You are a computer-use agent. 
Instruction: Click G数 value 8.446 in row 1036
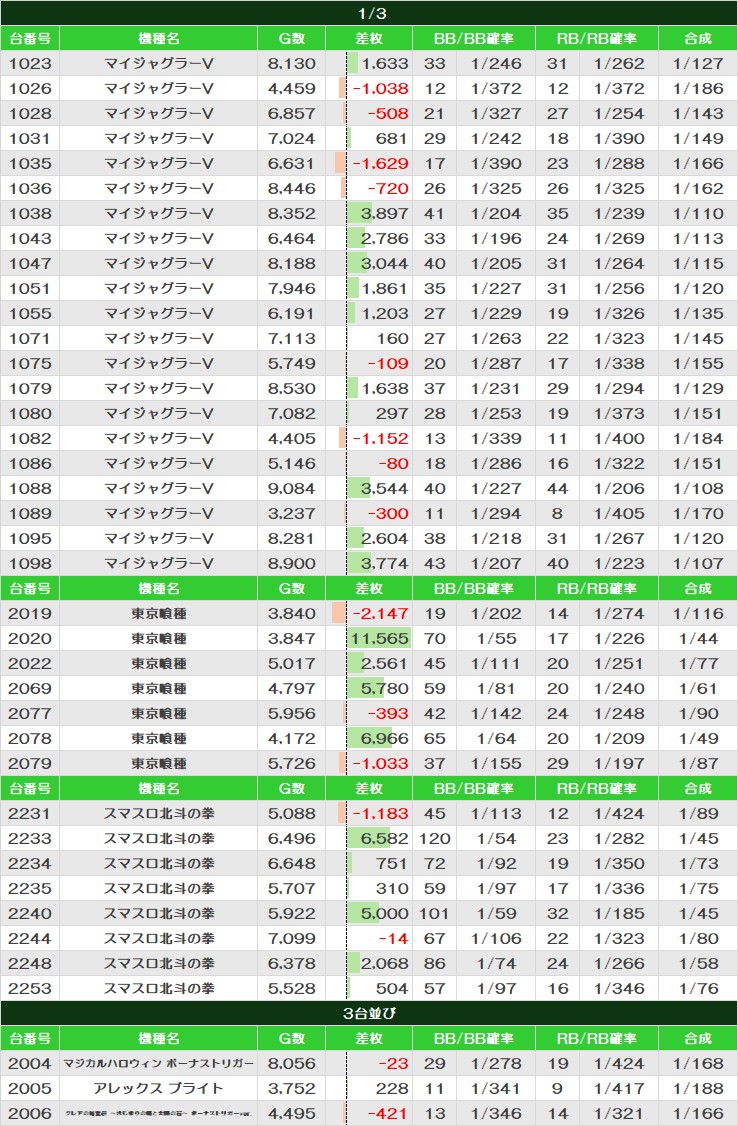tap(291, 189)
